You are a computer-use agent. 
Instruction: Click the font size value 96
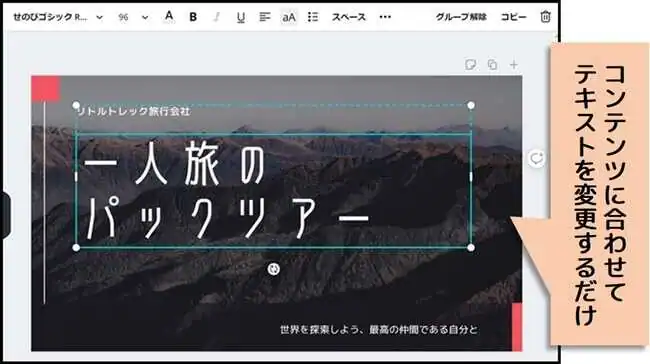tap(123, 17)
